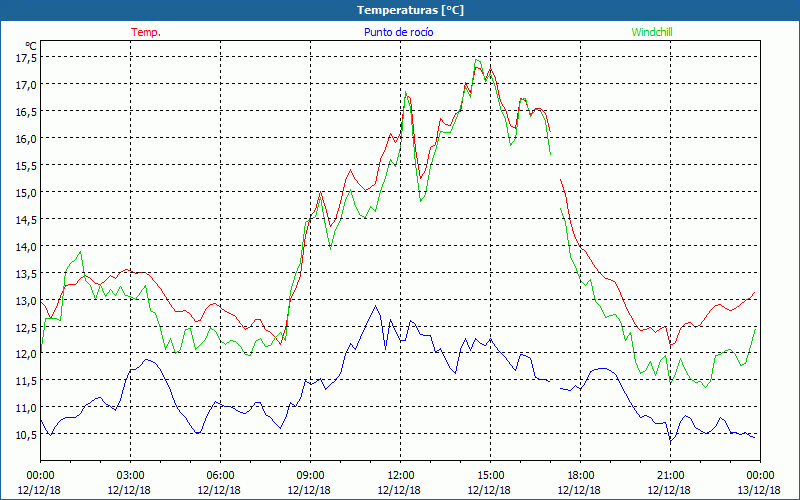Click the 18:00 time axis label

[580, 476]
